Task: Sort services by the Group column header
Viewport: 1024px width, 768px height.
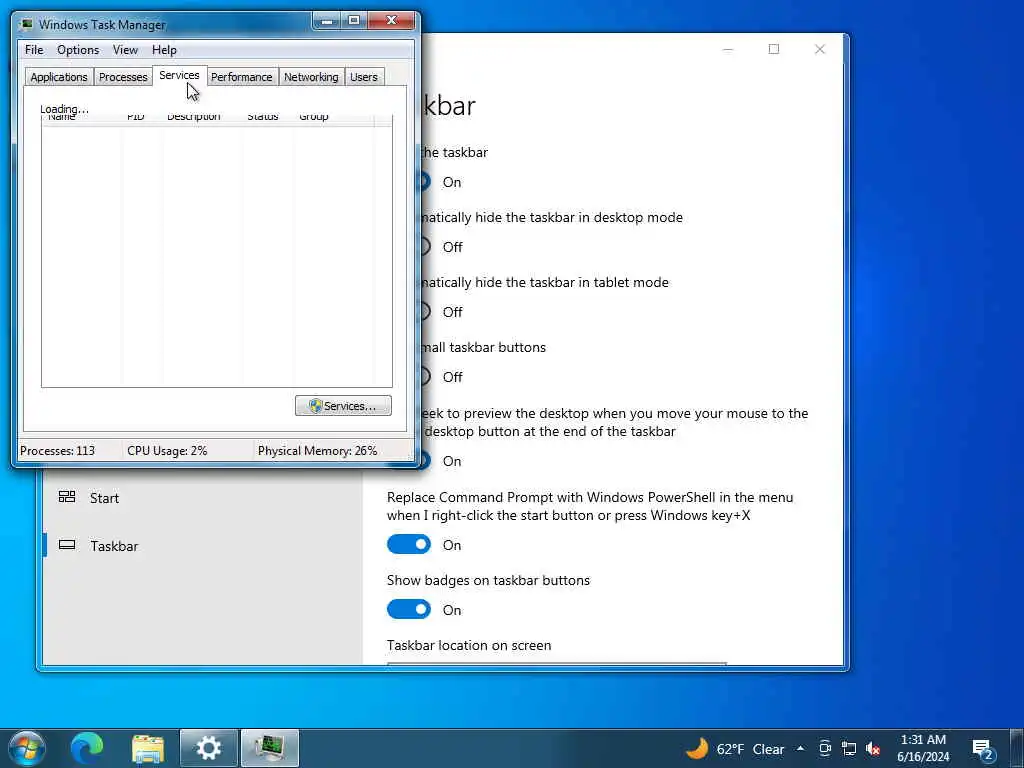Action: (x=333, y=118)
